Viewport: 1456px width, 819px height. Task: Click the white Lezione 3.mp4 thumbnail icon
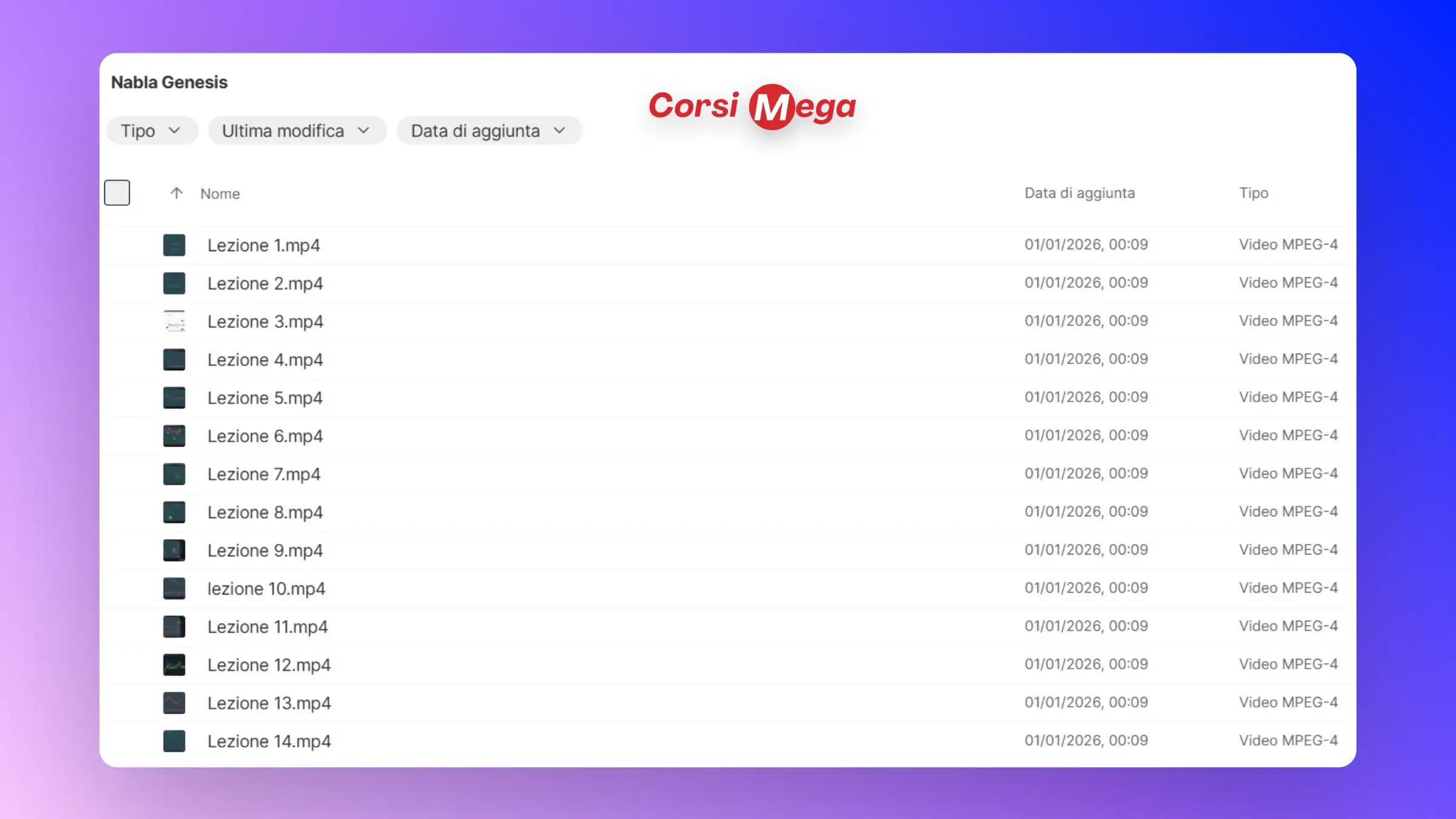[x=174, y=322]
